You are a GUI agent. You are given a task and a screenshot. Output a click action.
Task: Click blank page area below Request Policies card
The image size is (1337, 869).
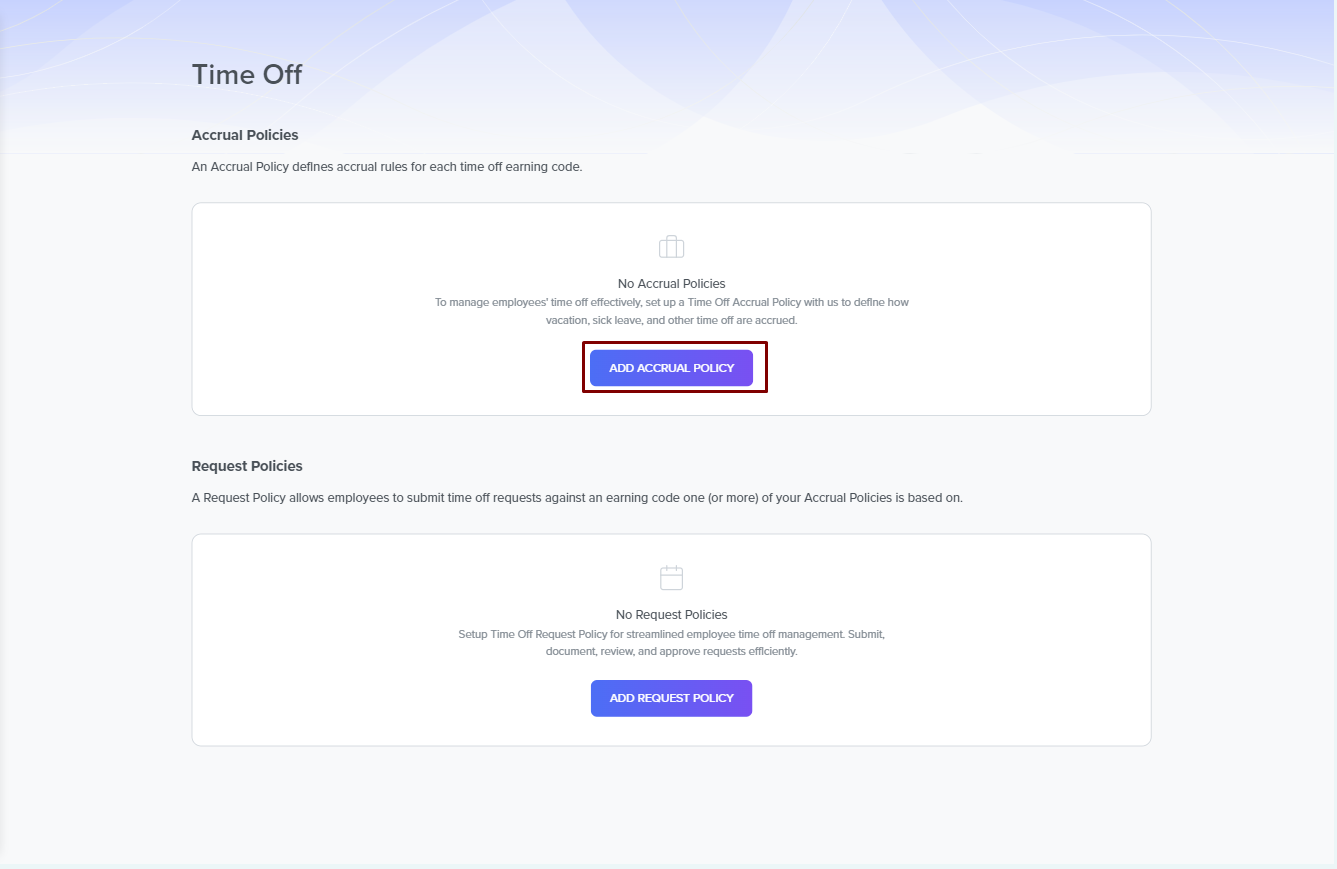click(x=670, y=800)
